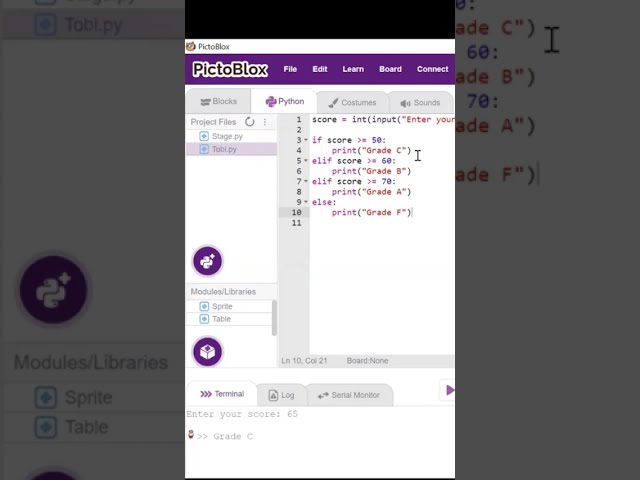Click the 'Modules/Libraries' heading
This screenshot has width=640, height=480.
223,291
